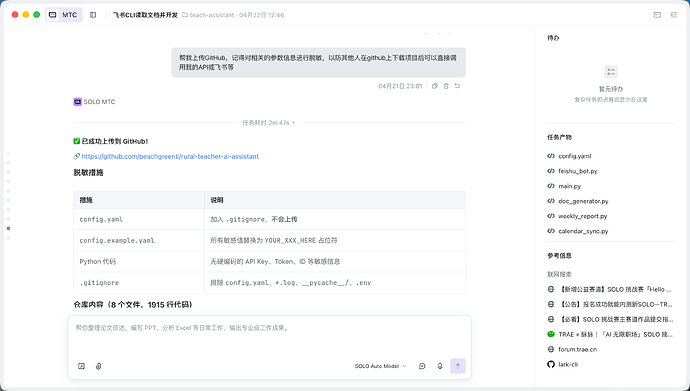Open reference TRAE × 脉脉 AI 无限职场
The width and height of the screenshot is (690, 391).
click(610, 334)
